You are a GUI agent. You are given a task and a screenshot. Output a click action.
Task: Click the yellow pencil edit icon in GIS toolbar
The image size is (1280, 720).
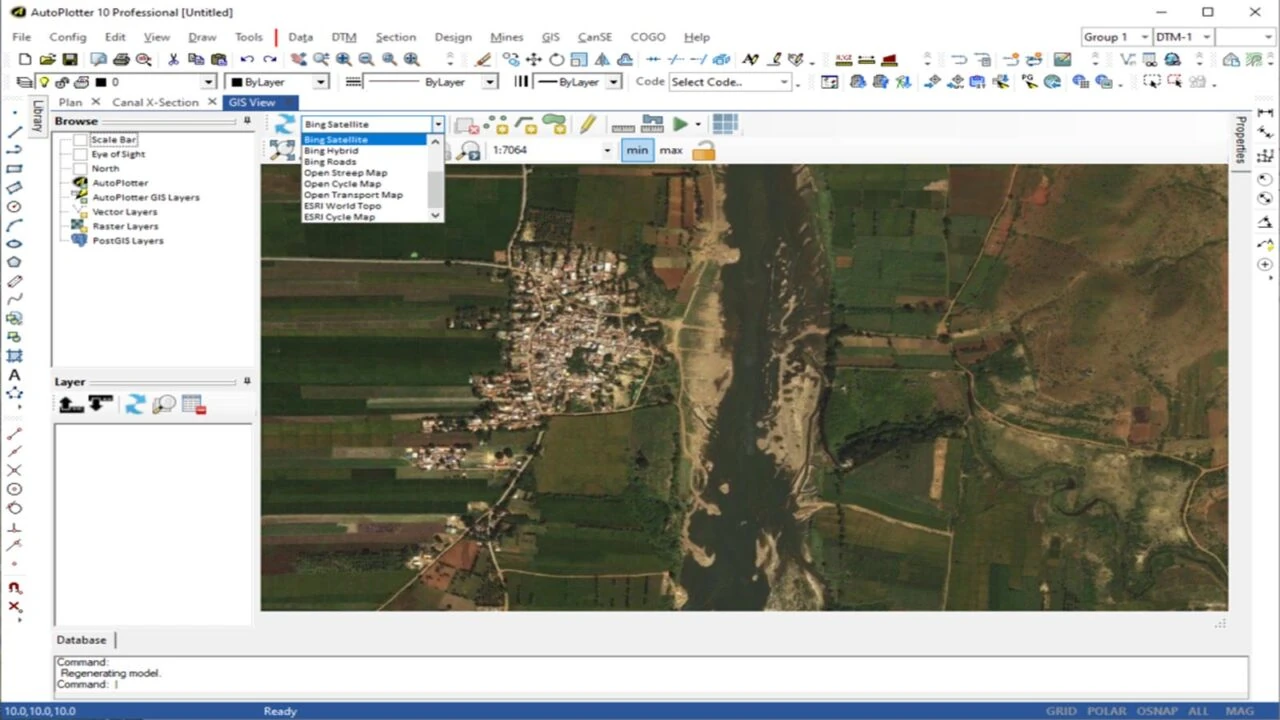pyautogui.click(x=588, y=124)
